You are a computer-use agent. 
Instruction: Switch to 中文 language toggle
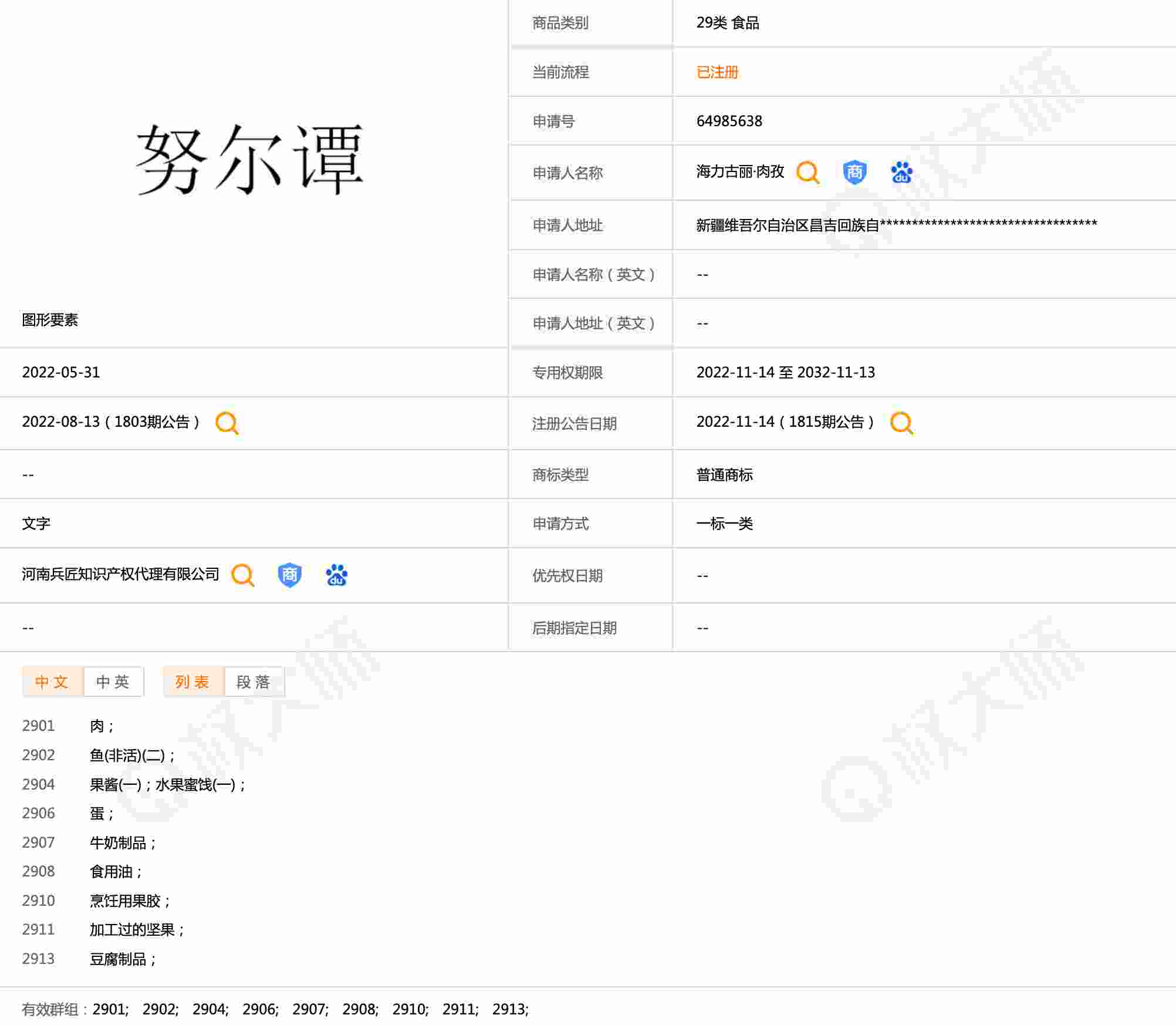pyautogui.click(x=52, y=682)
